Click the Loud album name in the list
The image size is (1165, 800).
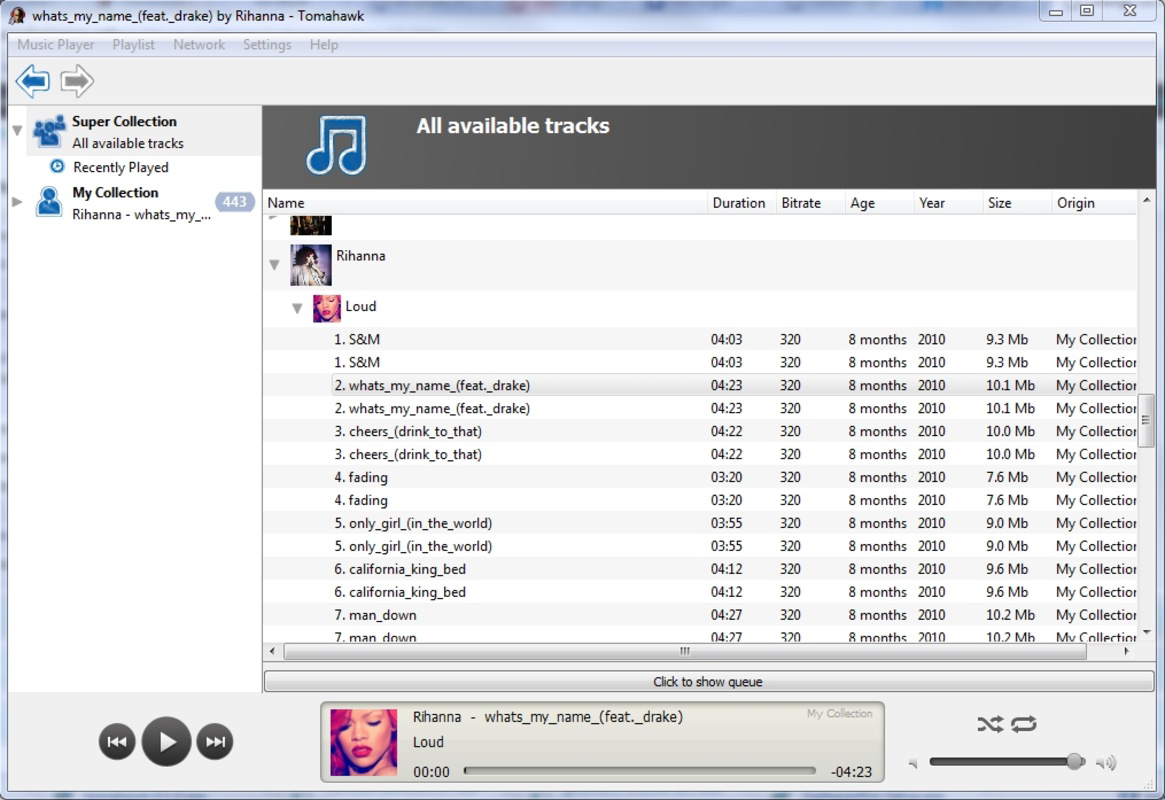pos(360,306)
